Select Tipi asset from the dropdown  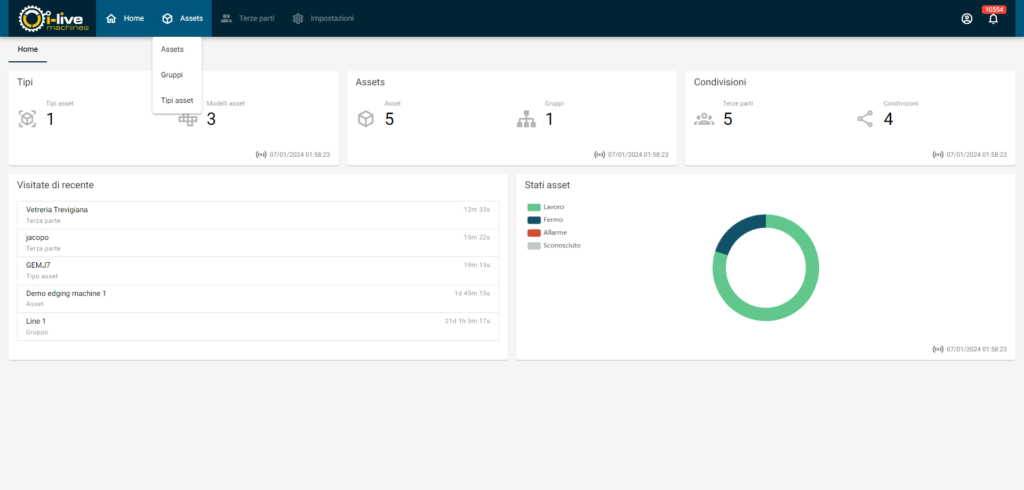[x=177, y=100]
